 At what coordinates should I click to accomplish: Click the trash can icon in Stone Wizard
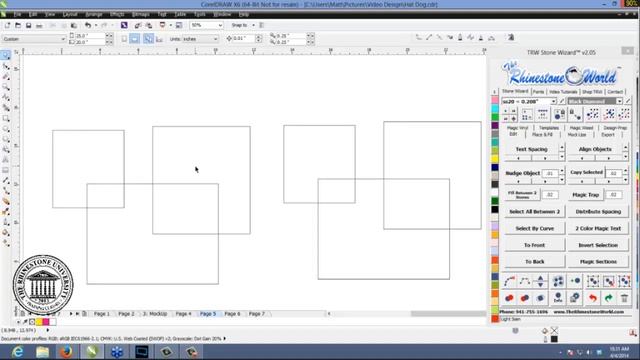point(624,298)
